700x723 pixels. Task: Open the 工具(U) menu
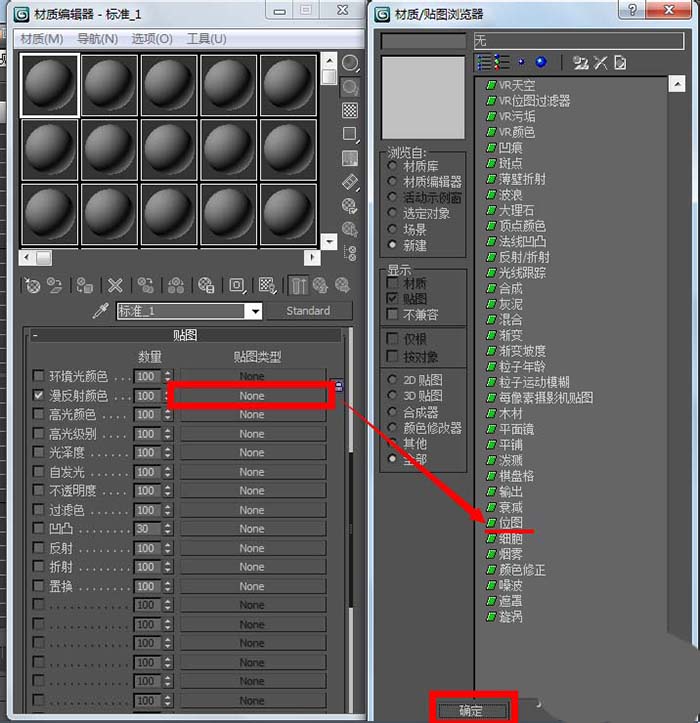pyautogui.click(x=206, y=39)
